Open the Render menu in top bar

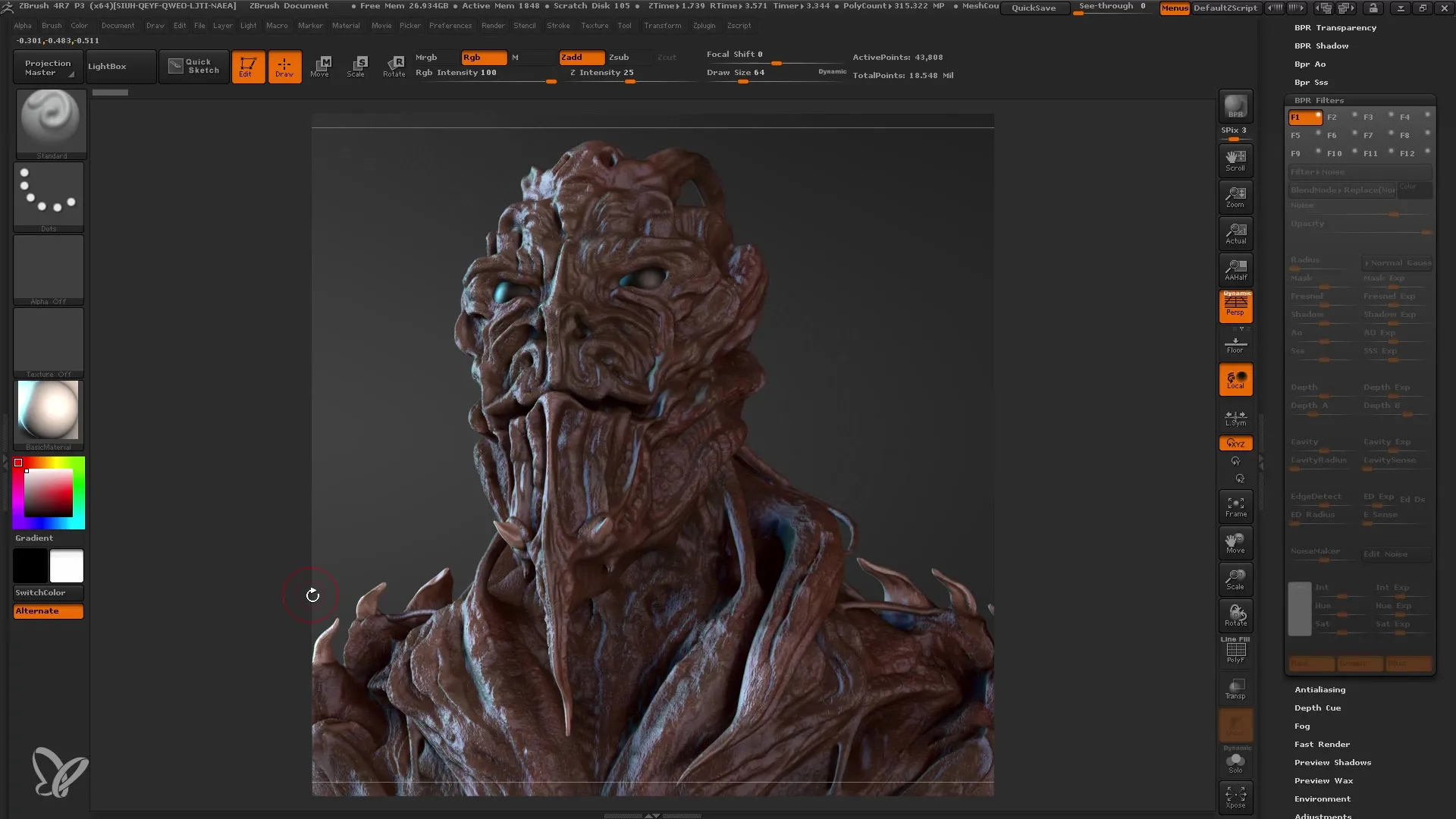494,25
